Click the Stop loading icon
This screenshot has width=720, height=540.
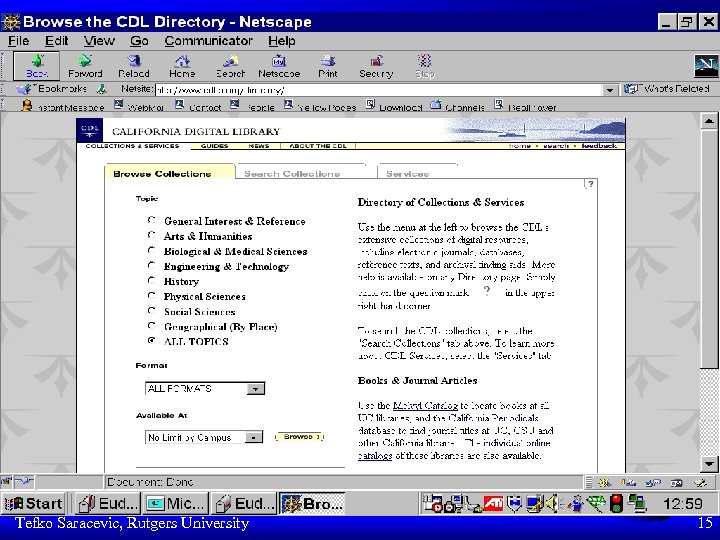(425, 66)
